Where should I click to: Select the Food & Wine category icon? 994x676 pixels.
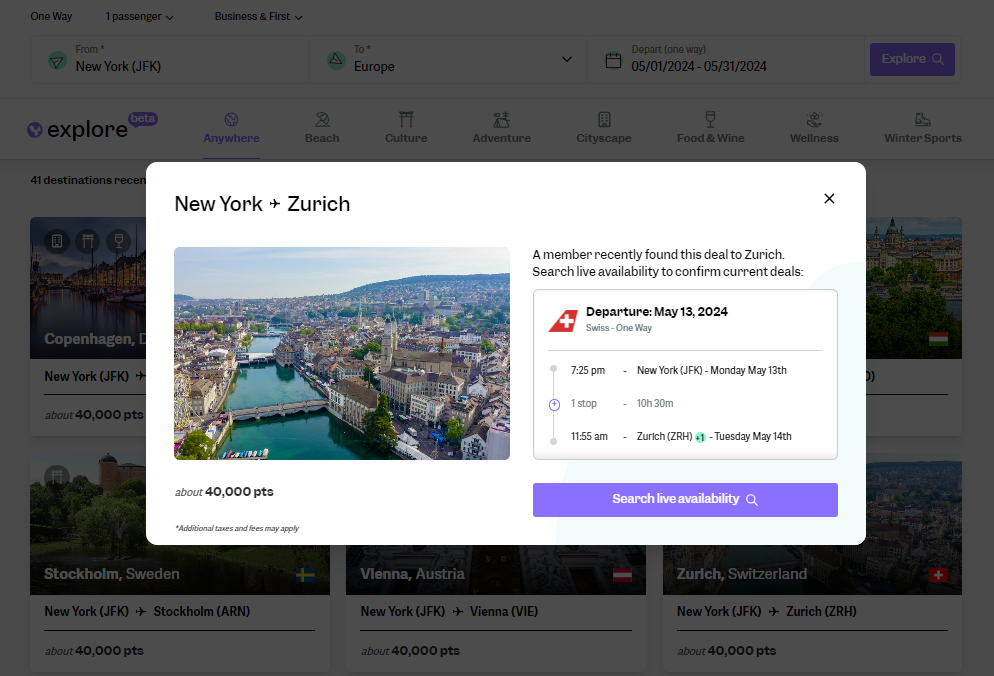[x=710, y=117]
